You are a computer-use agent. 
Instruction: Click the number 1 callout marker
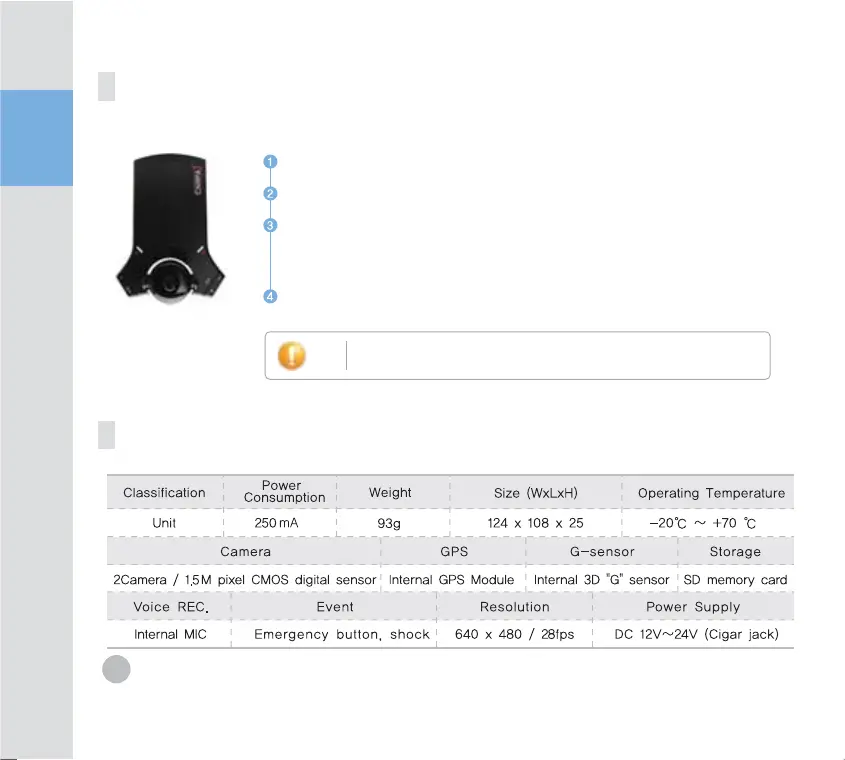[271, 162]
